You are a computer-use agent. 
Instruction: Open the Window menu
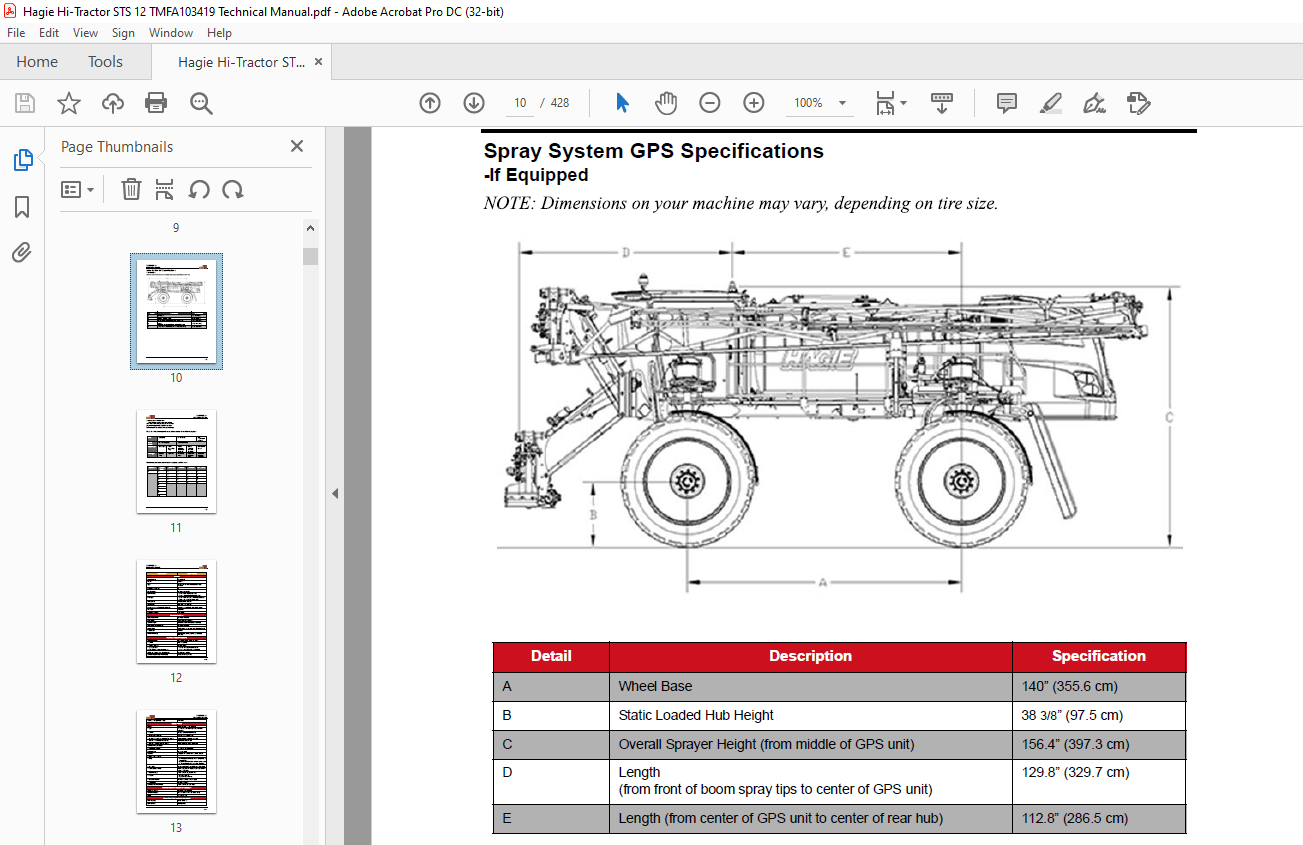171,33
